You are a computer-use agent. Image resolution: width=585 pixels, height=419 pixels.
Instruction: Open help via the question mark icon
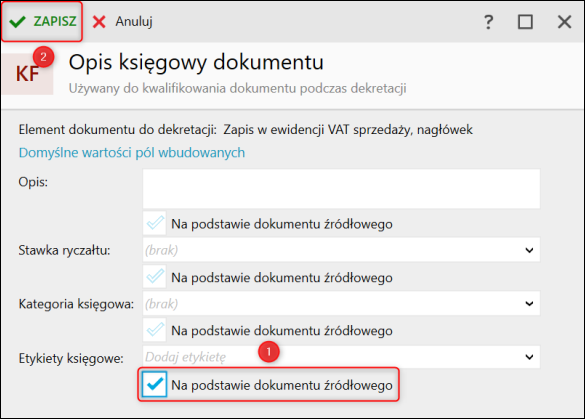pyautogui.click(x=488, y=22)
